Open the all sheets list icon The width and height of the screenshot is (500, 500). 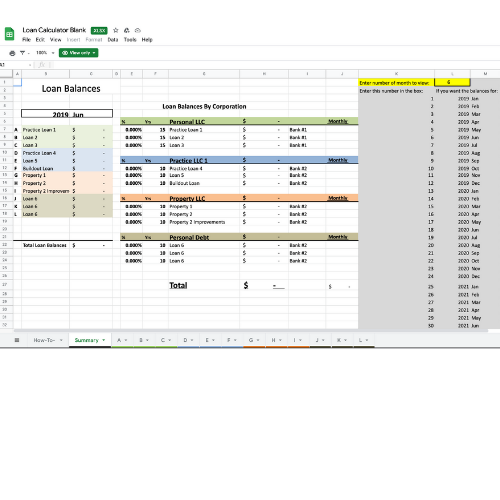coord(17,340)
